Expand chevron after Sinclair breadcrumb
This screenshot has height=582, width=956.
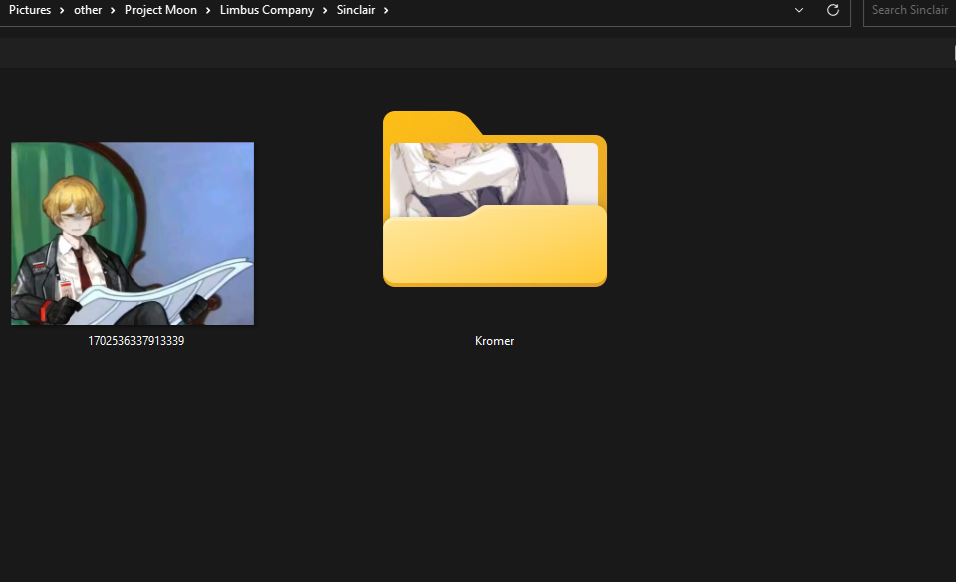(386, 10)
